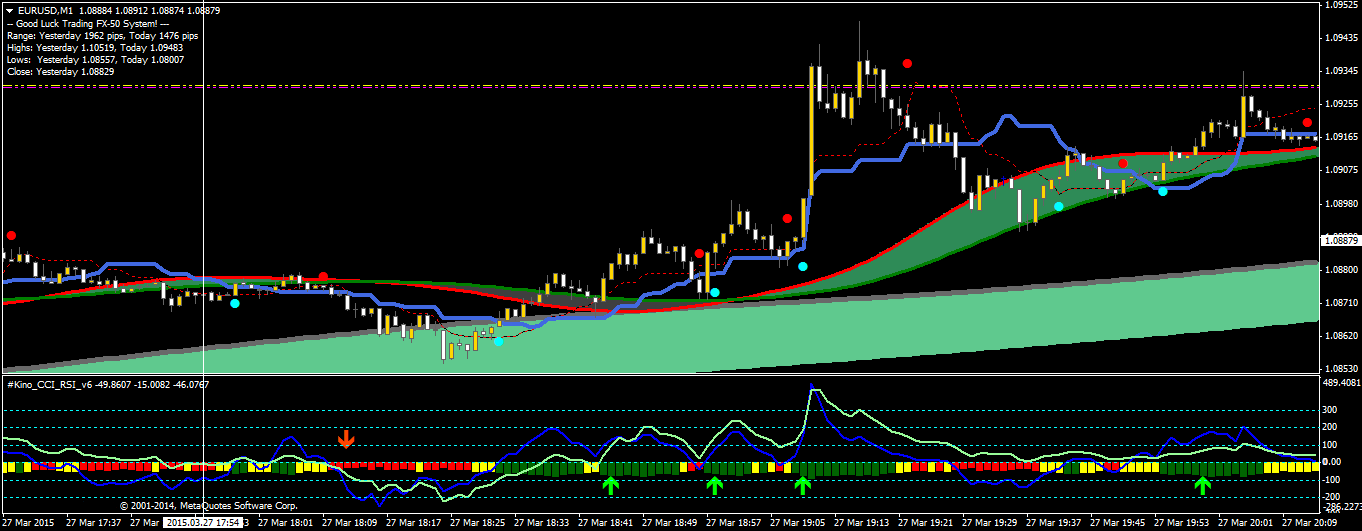The height and width of the screenshot is (531, 1362).
Task: Click the 27 Mar 20:09 time label
Action: click(x=1311, y=521)
